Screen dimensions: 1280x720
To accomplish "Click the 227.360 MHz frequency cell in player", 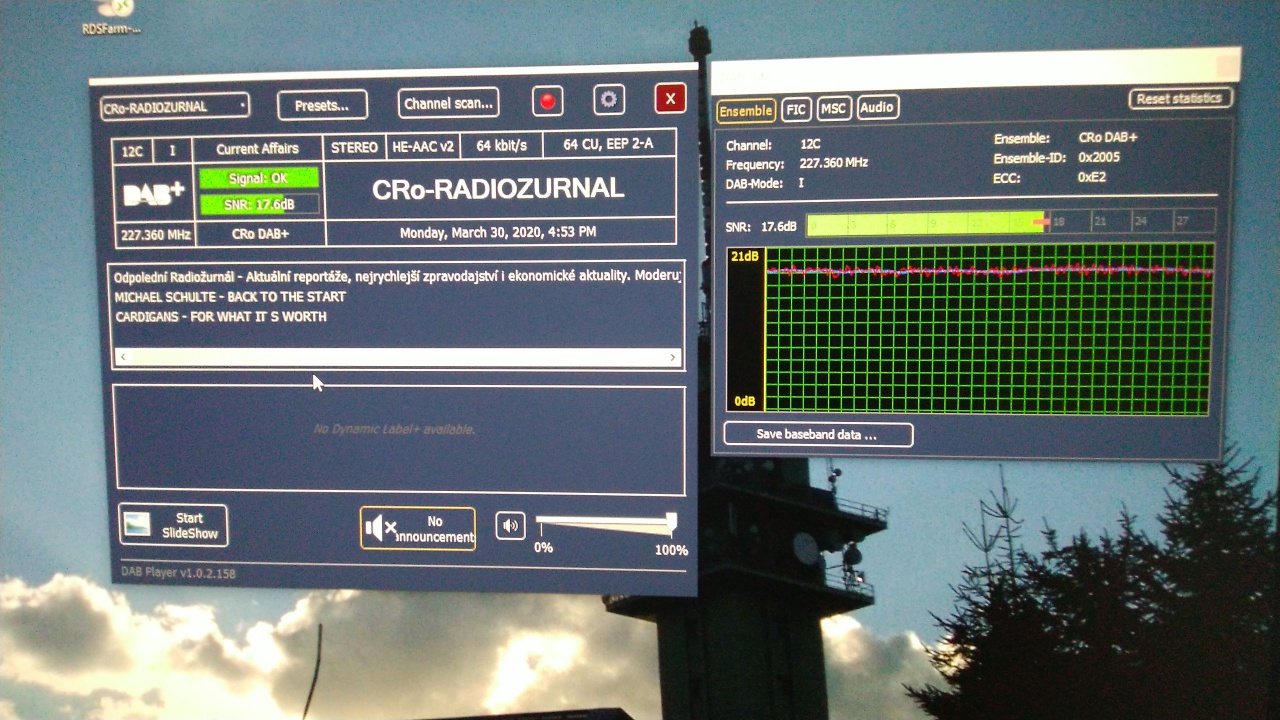I will [155, 235].
